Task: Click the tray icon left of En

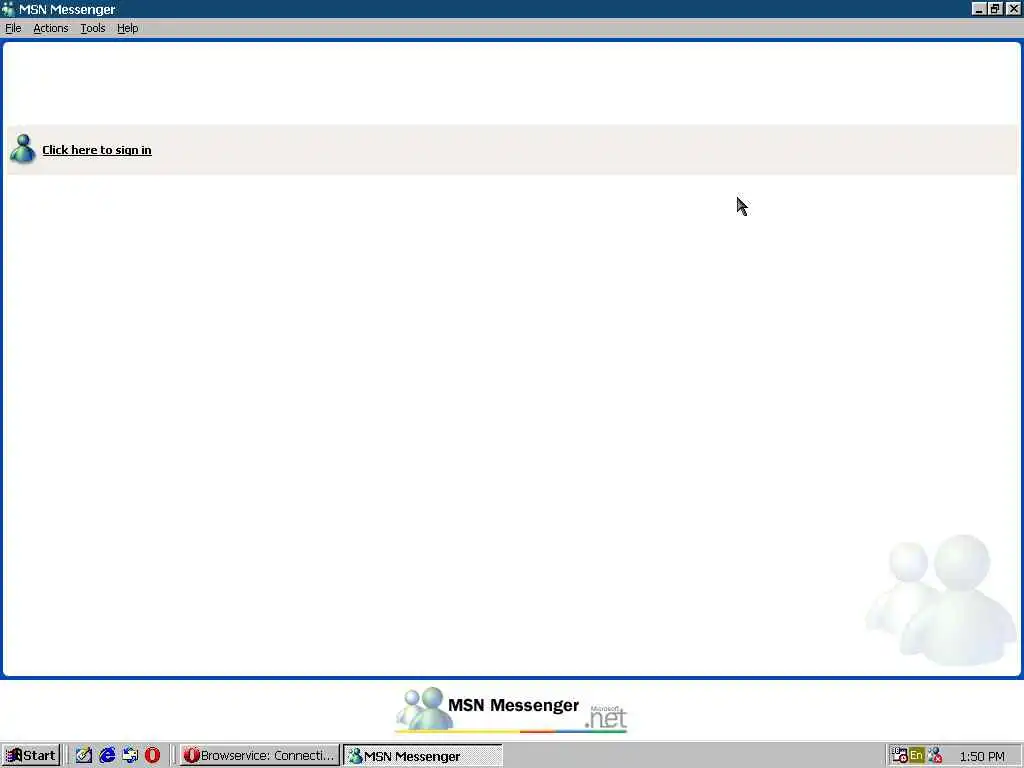Action: coord(899,756)
